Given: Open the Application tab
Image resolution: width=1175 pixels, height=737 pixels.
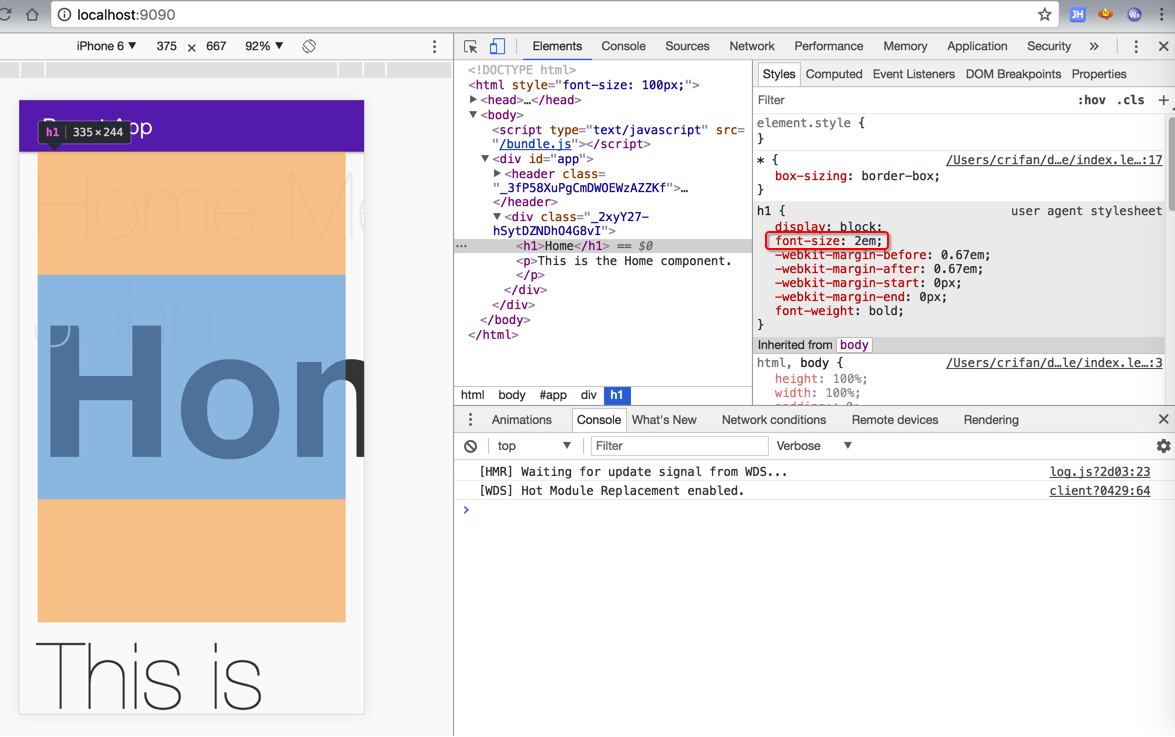Looking at the screenshot, I should [x=977, y=46].
